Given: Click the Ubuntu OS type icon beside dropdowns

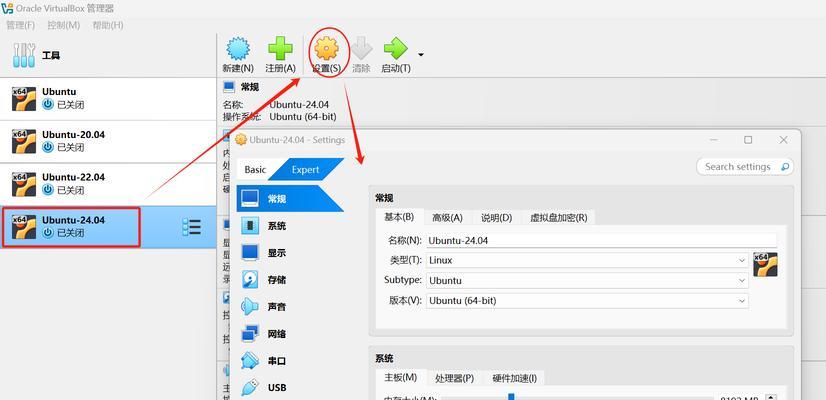Looking at the screenshot, I should tap(765, 265).
